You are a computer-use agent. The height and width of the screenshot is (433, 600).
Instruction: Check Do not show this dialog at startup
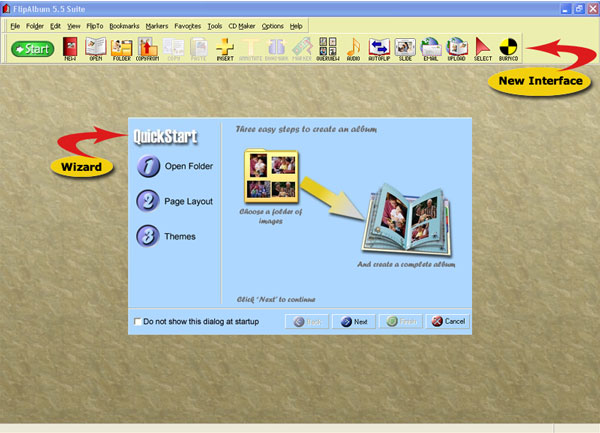coord(137,321)
